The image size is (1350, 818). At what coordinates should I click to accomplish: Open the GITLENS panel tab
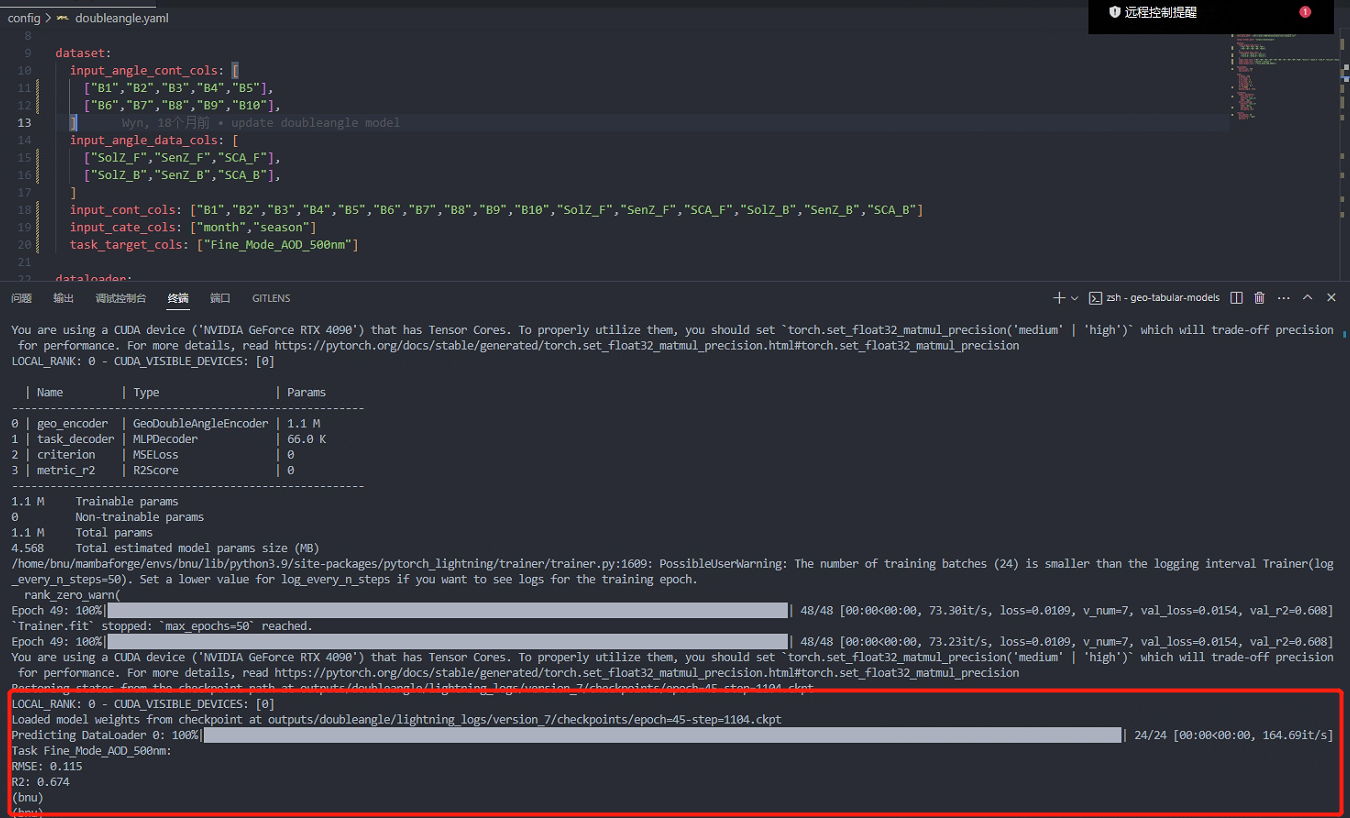(x=271, y=298)
